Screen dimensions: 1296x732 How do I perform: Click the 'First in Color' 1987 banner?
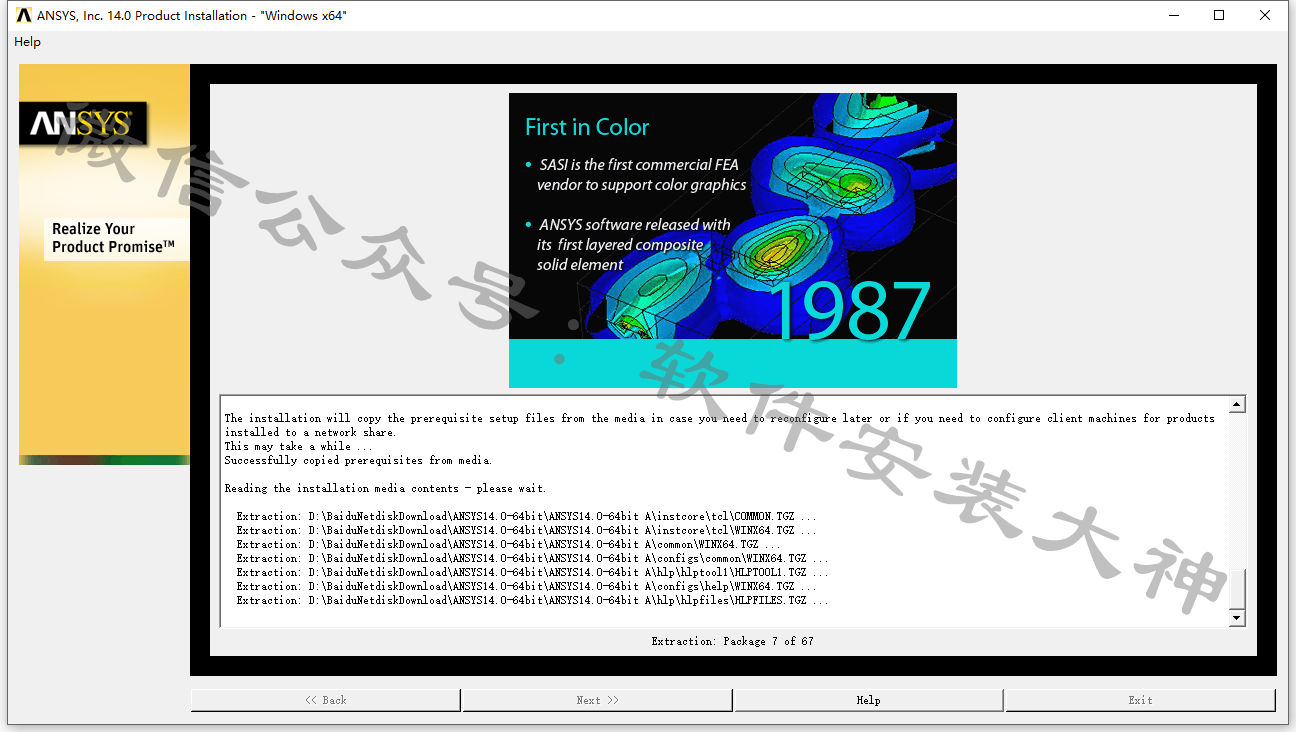coord(732,240)
